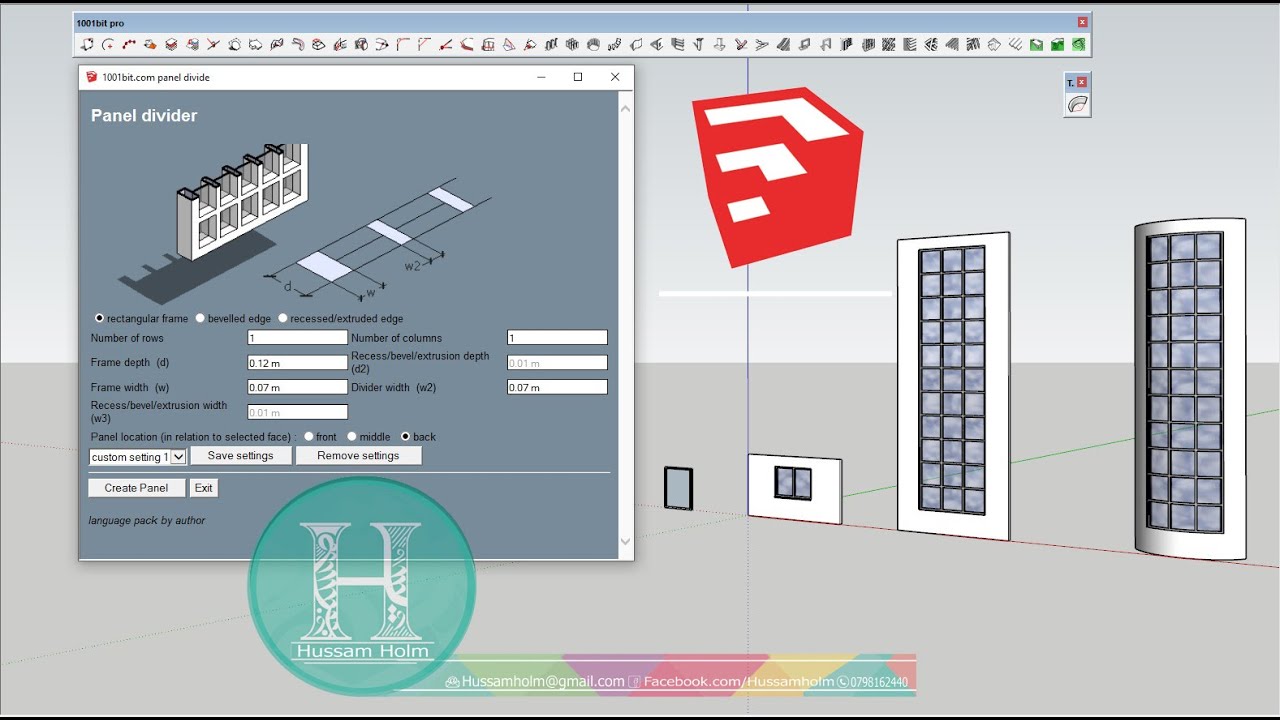Select the crossed red lines icon
1280x720 pixels.
[x=214, y=44]
